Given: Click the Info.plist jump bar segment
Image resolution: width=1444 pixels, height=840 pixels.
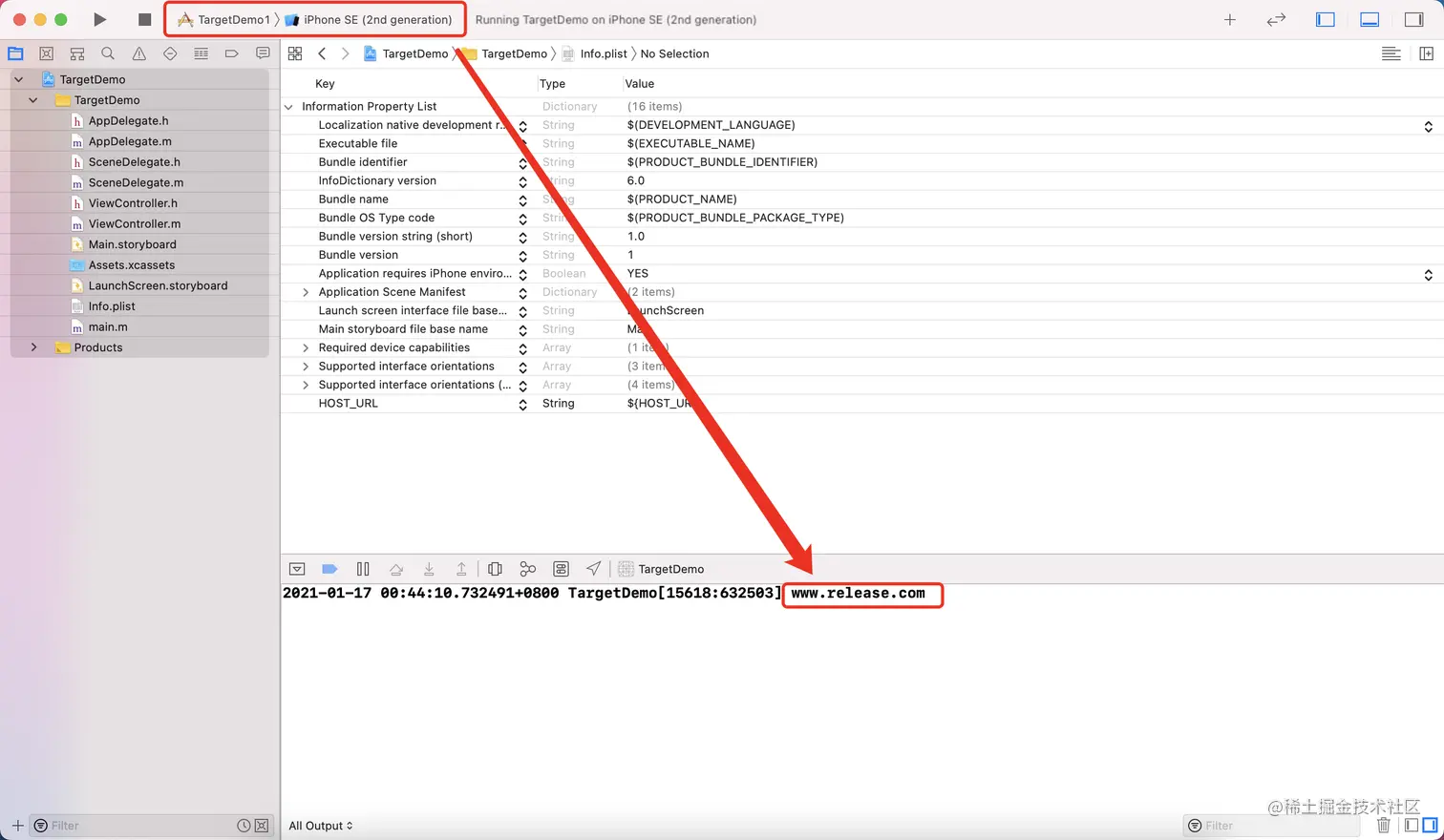Looking at the screenshot, I should 595,53.
